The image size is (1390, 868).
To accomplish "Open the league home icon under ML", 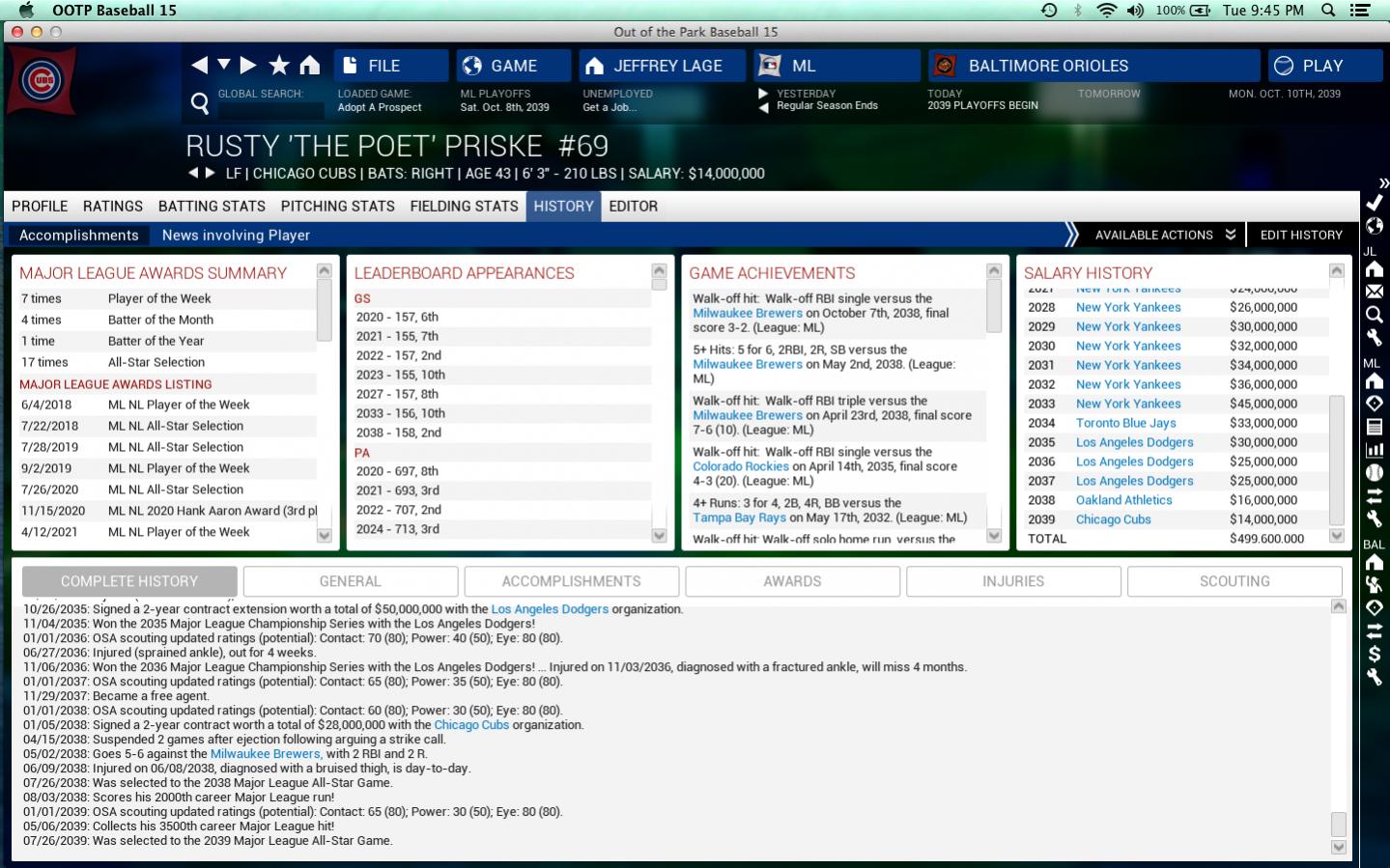I will [1375, 380].
